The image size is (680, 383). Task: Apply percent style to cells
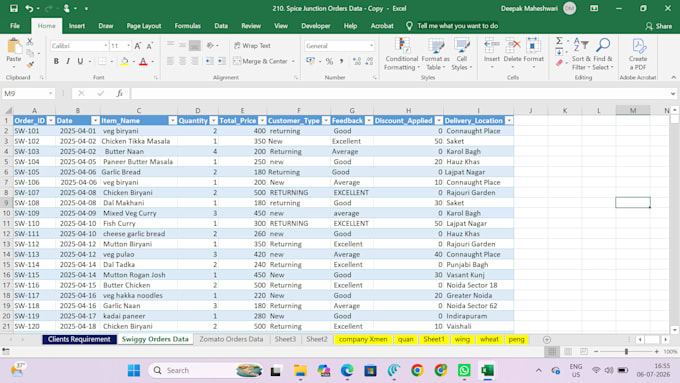click(x=330, y=61)
